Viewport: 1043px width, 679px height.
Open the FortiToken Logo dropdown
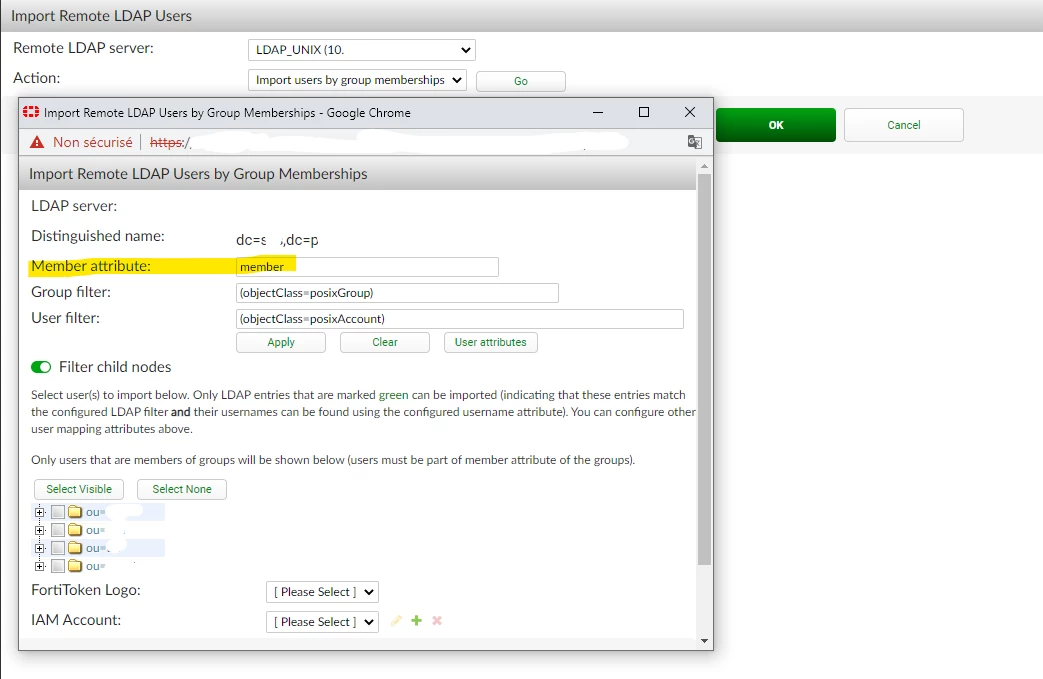pyautogui.click(x=322, y=592)
